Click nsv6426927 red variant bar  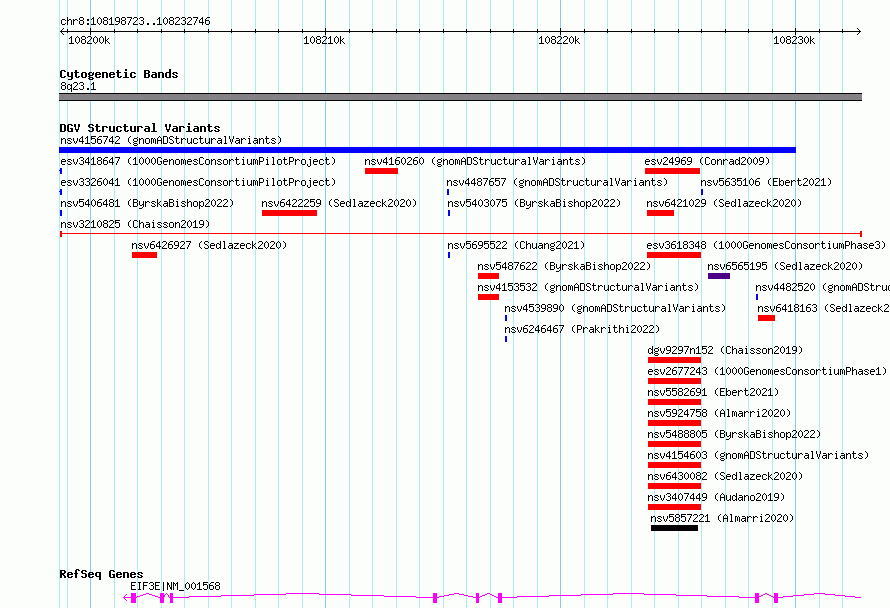coord(144,255)
